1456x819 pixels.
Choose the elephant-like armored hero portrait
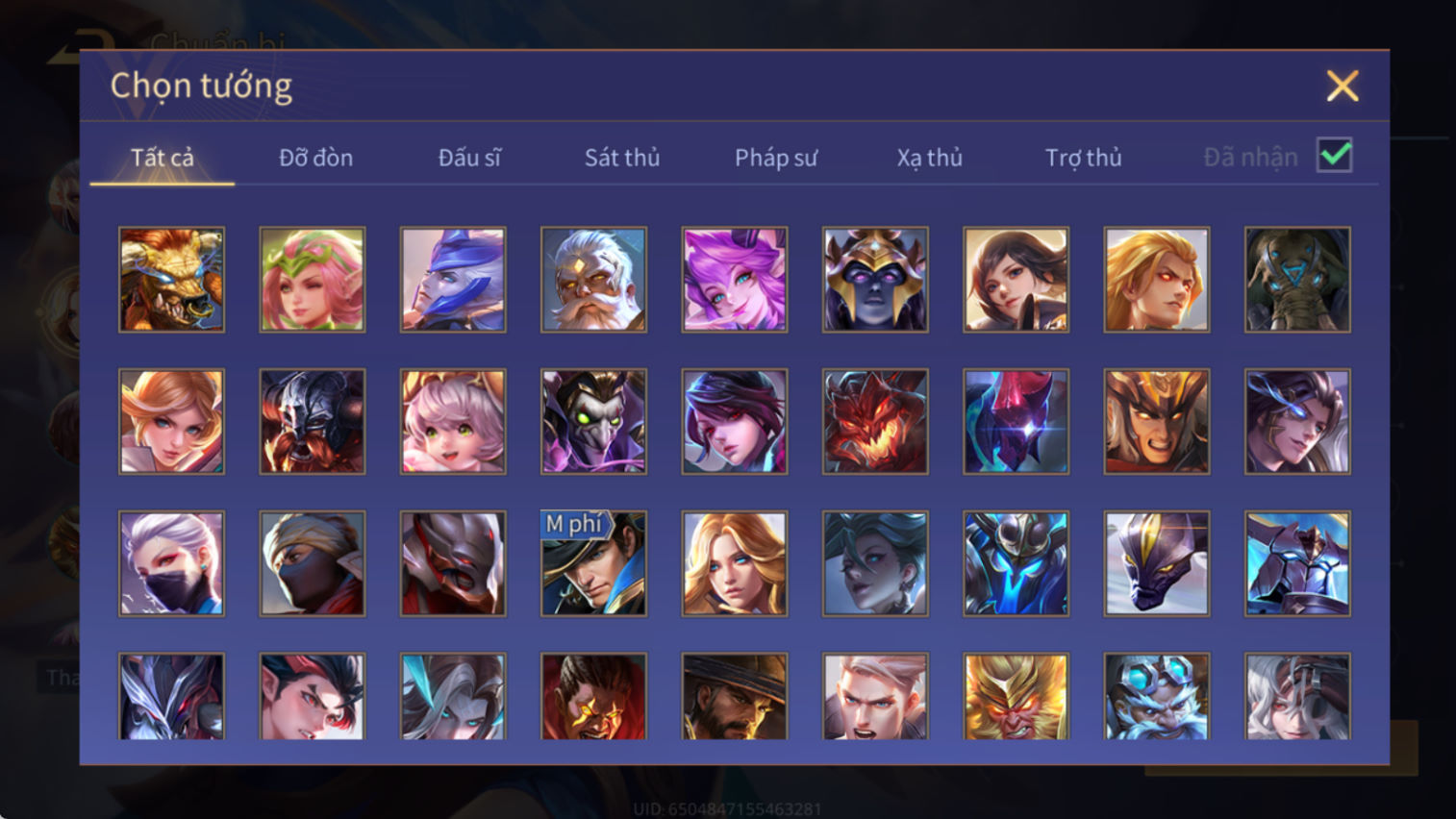(1297, 280)
